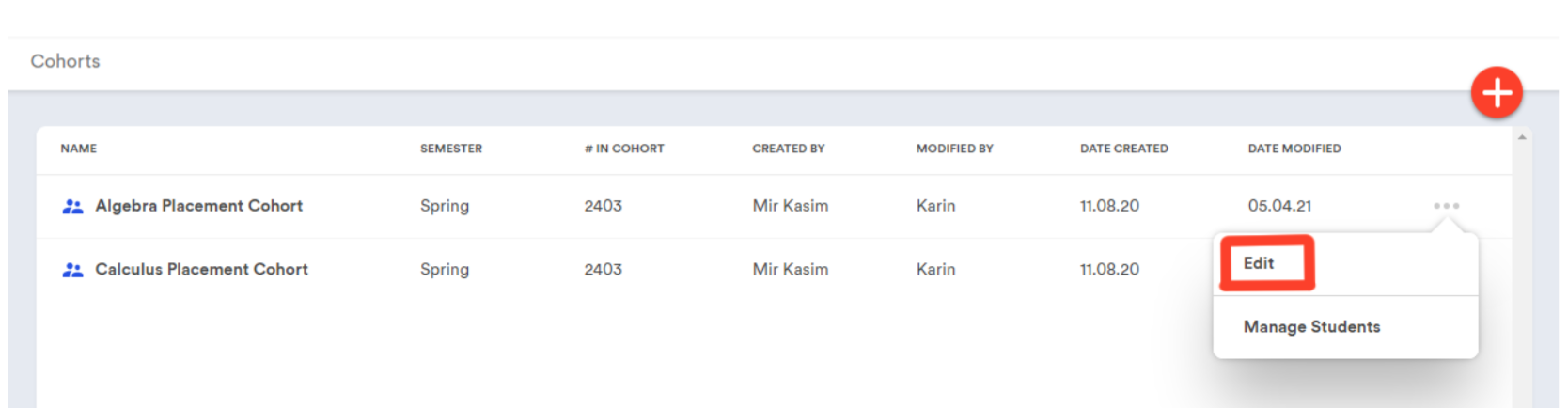The image size is (1568, 408).
Task: Click the red plus add cohort button
Action: point(1497,92)
